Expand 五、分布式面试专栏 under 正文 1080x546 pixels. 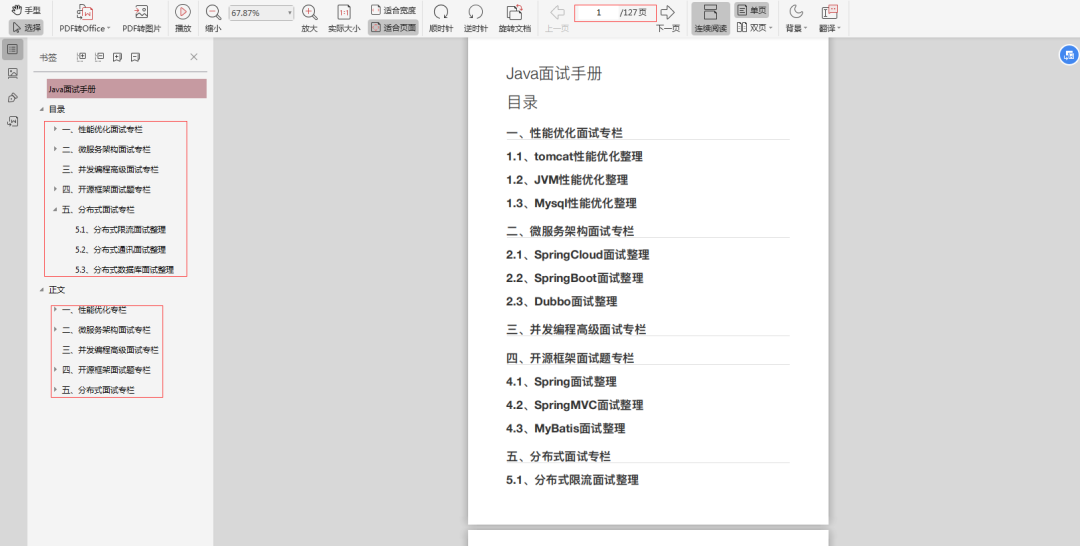point(56,390)
